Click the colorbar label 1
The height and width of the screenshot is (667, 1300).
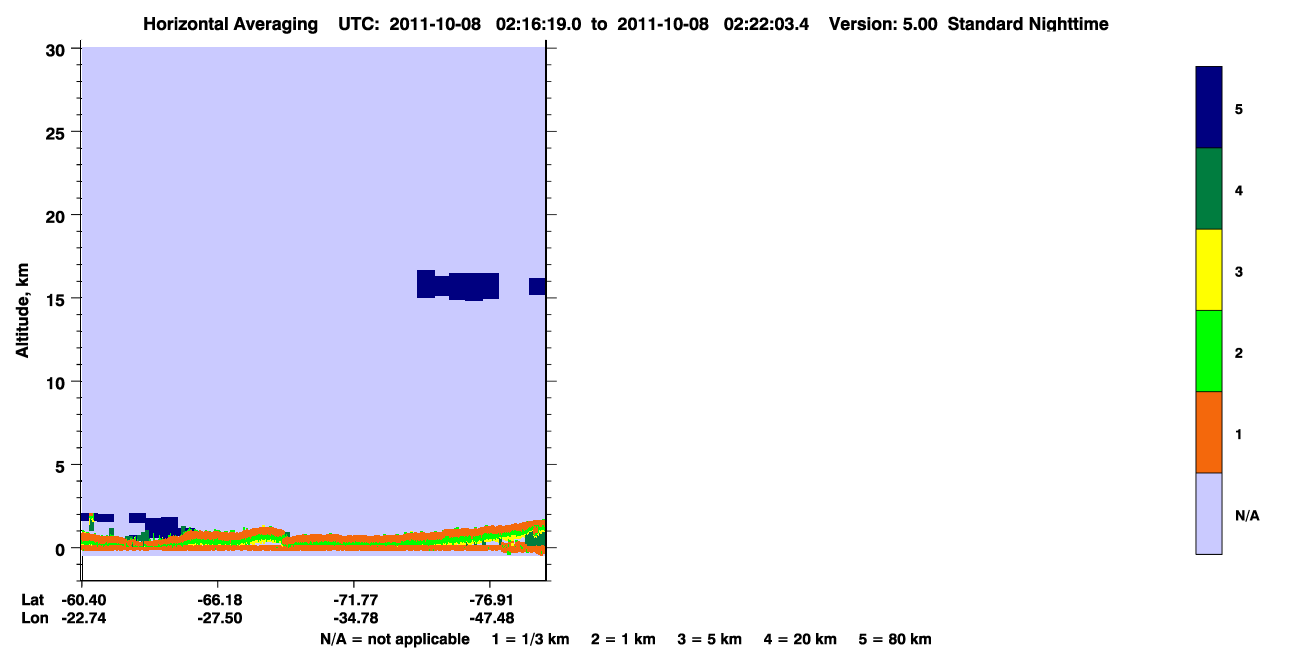click(x=1239, y=434)
